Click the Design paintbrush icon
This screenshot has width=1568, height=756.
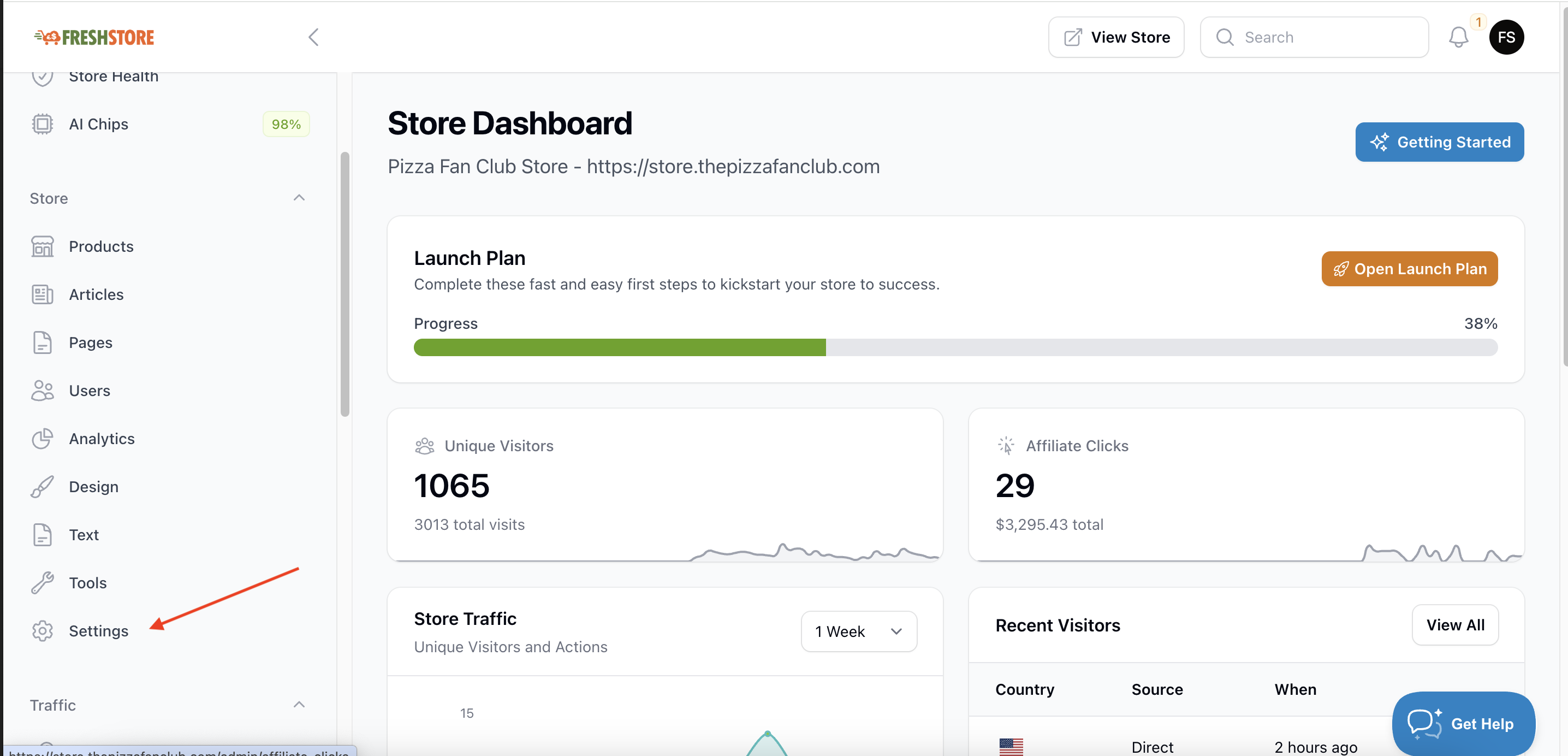coord(42,487)
